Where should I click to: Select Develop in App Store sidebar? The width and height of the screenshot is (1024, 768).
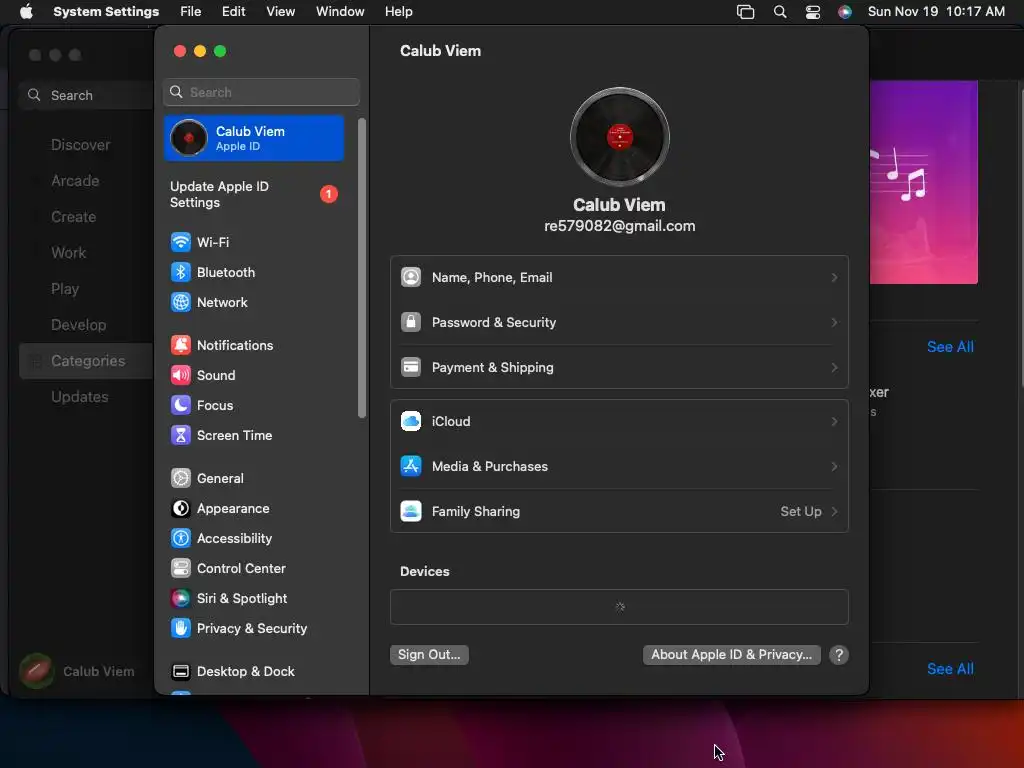(78, 325)
